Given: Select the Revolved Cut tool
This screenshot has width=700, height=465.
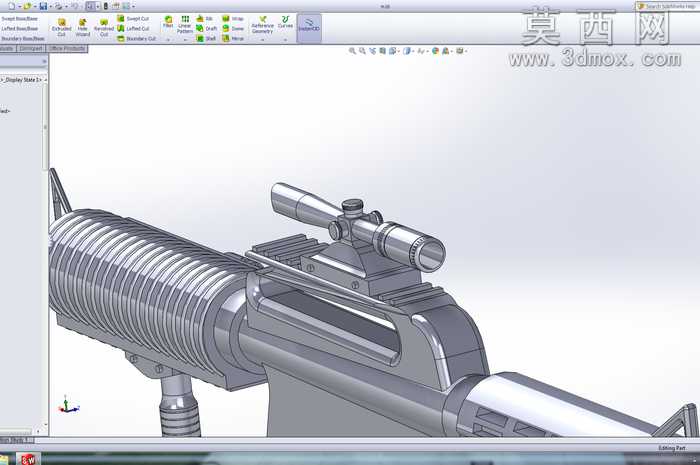Looking at the screenshot, I should tap(104, 28).
